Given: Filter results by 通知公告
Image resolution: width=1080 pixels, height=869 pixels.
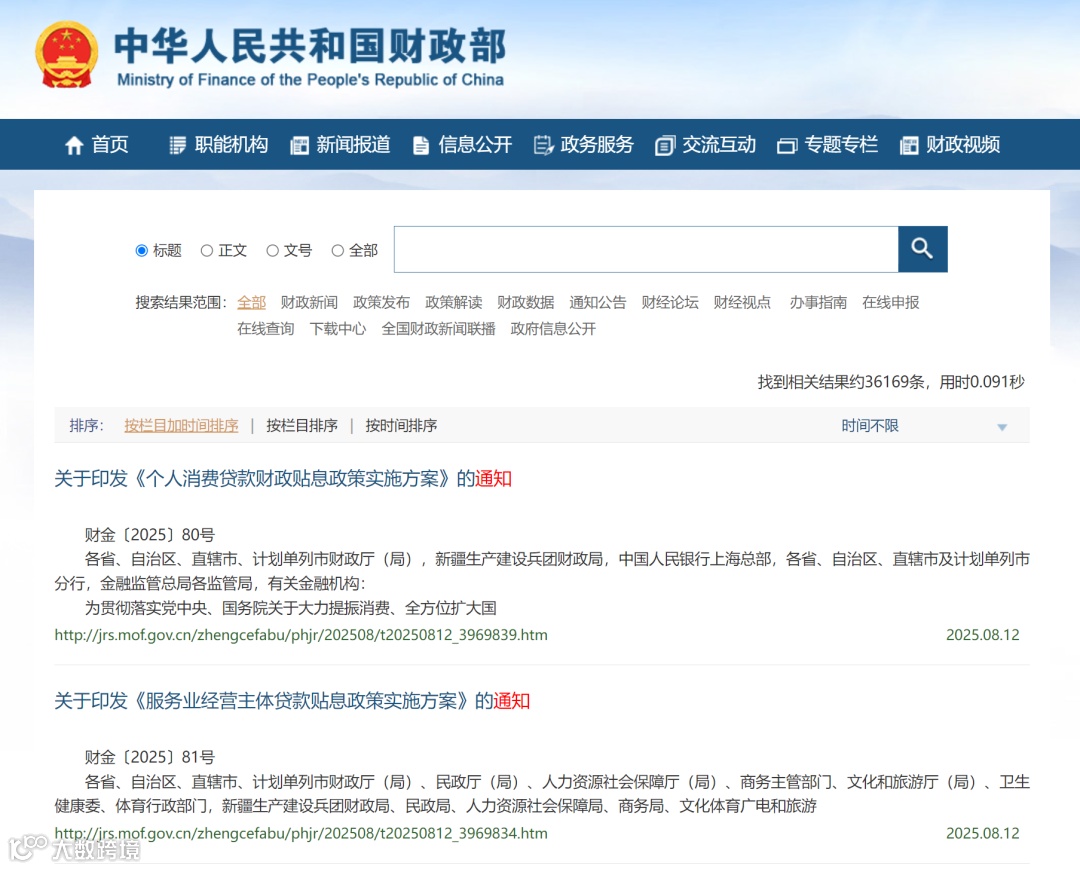Looking at the screenshot, I should (598, 302).
